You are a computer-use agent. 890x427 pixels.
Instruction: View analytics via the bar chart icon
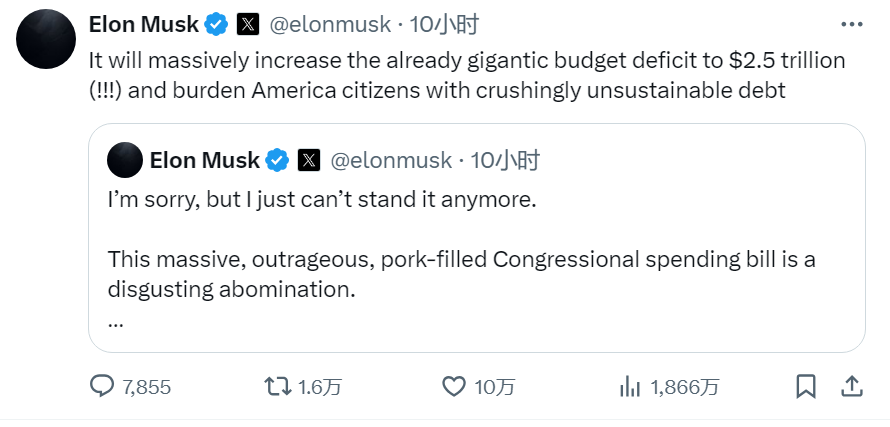pyautogui.click(x=630, y=387)
